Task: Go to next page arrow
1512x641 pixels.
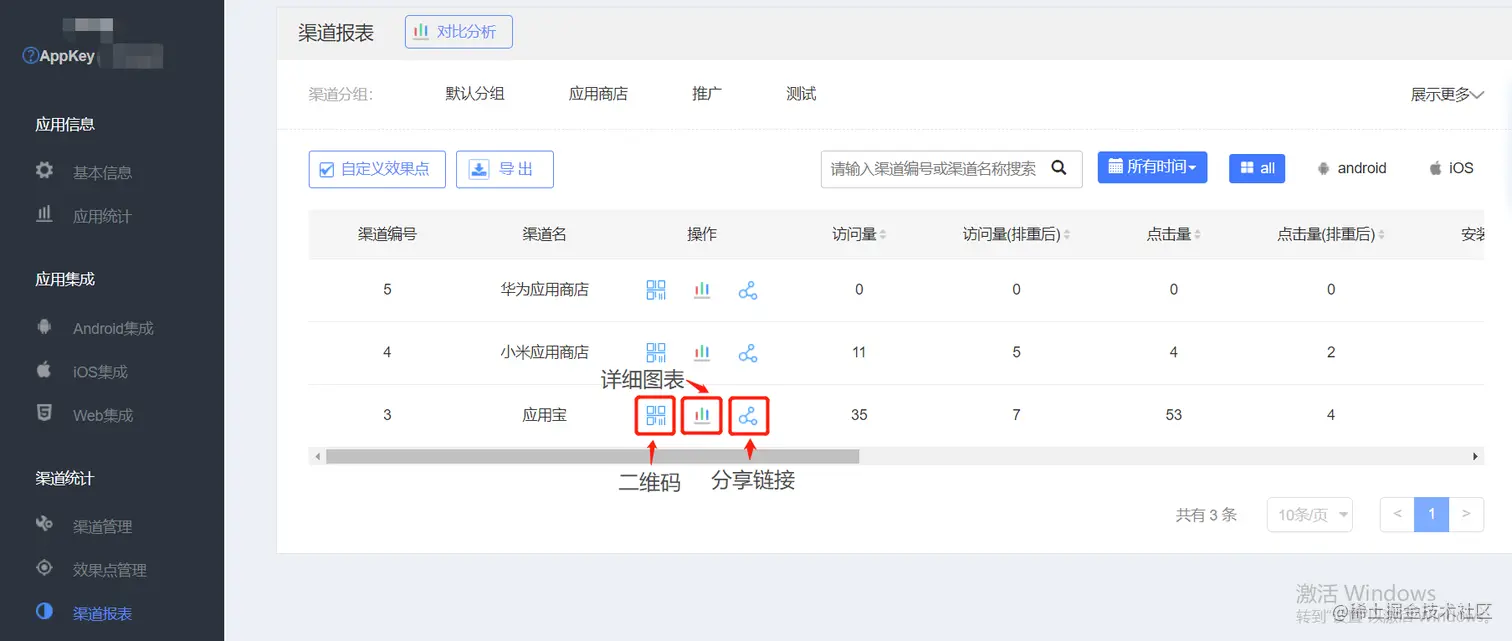Action: (x=1466, y=515)
